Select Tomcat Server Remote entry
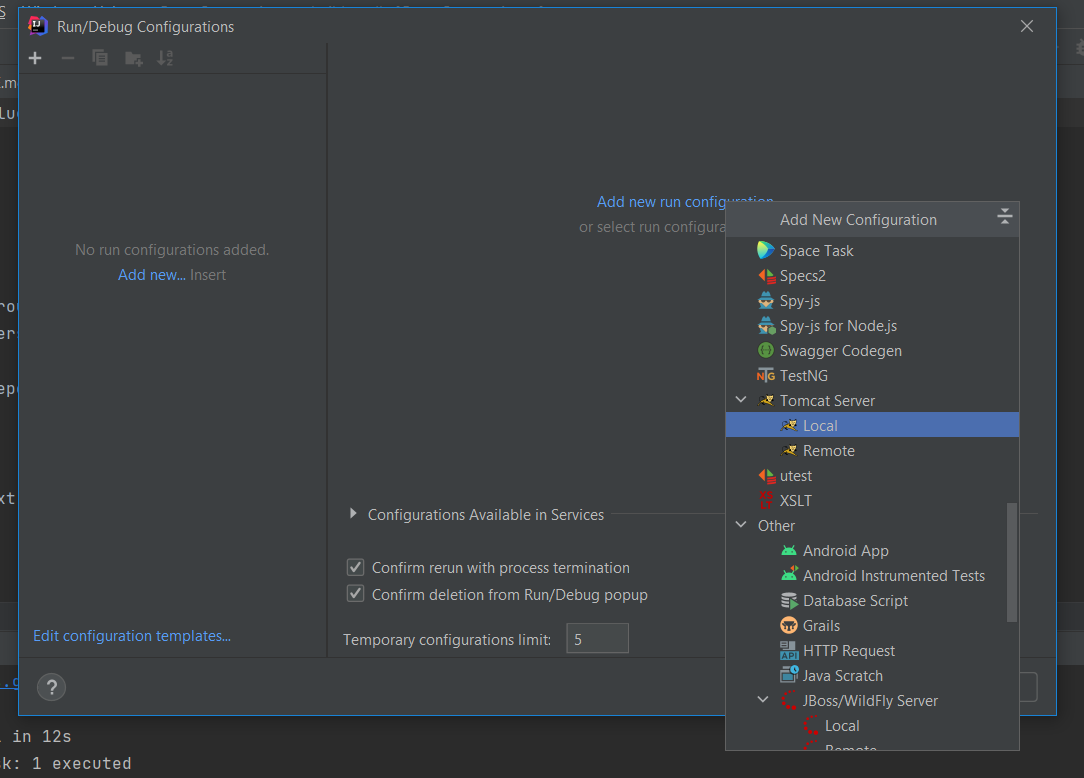The width and height of the screenshot is (1084, 778). click(872, 450)
